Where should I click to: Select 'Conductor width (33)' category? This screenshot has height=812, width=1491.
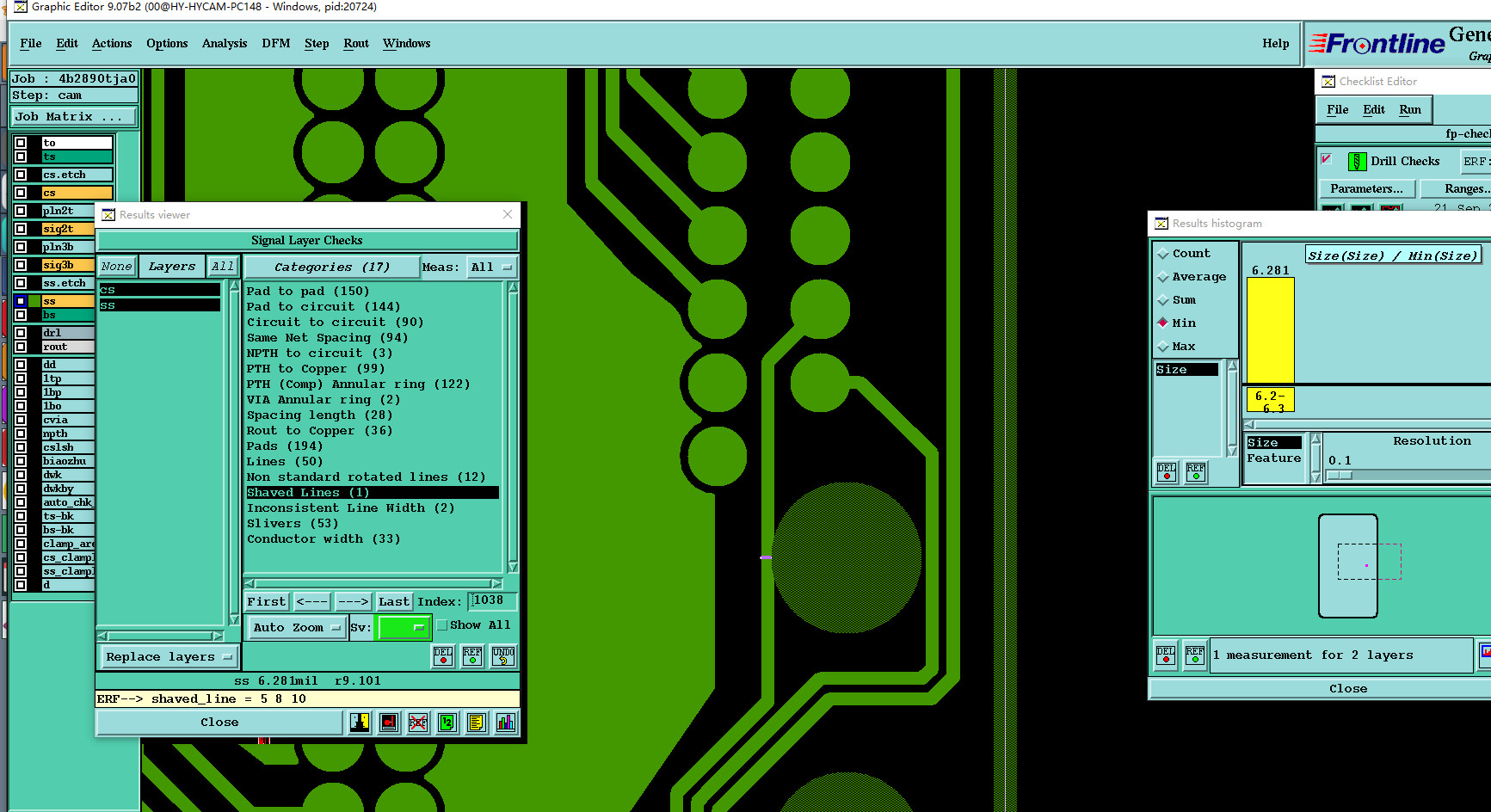(x=323, y=539)
